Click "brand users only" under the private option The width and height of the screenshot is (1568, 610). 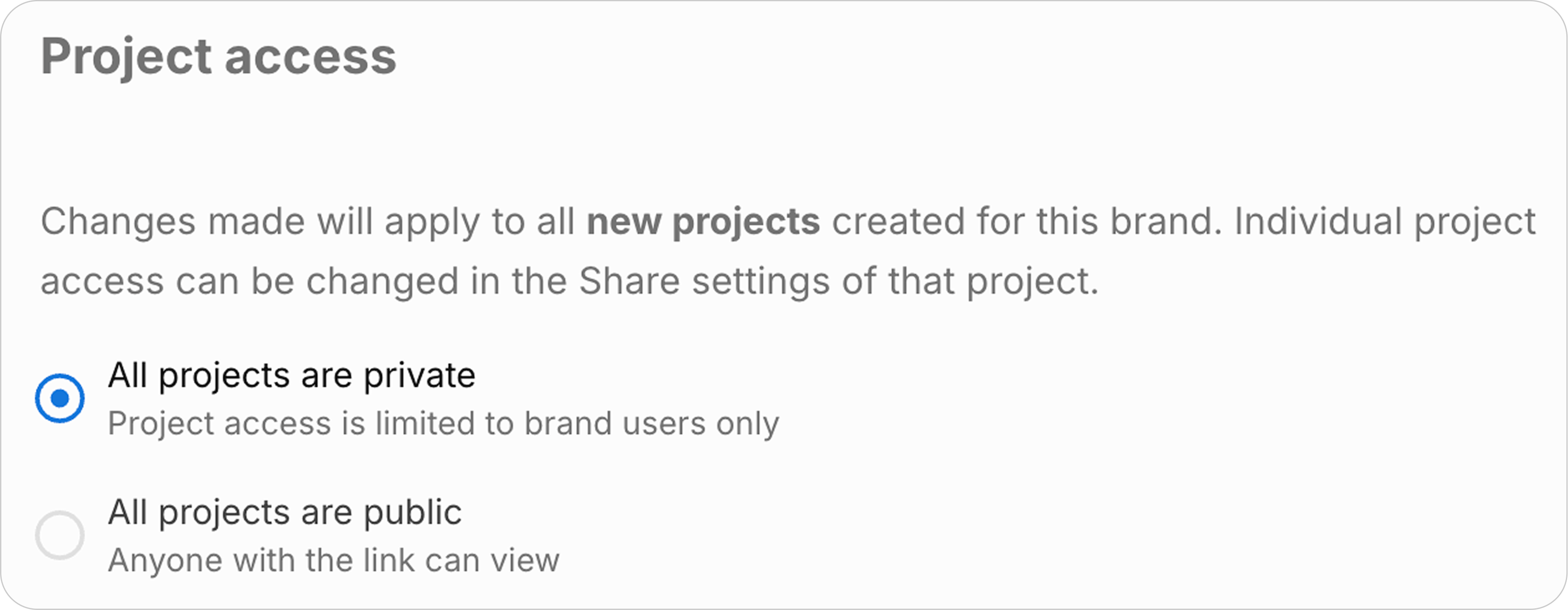651,423
